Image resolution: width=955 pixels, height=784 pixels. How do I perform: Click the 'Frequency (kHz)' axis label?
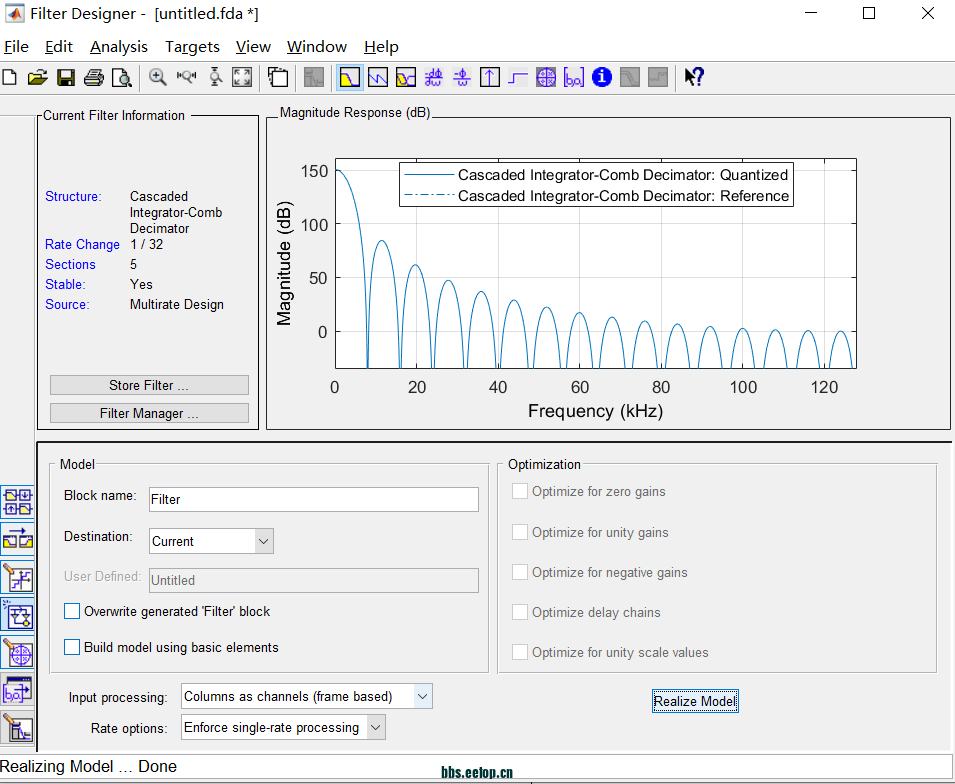click(x=595, y=411)
